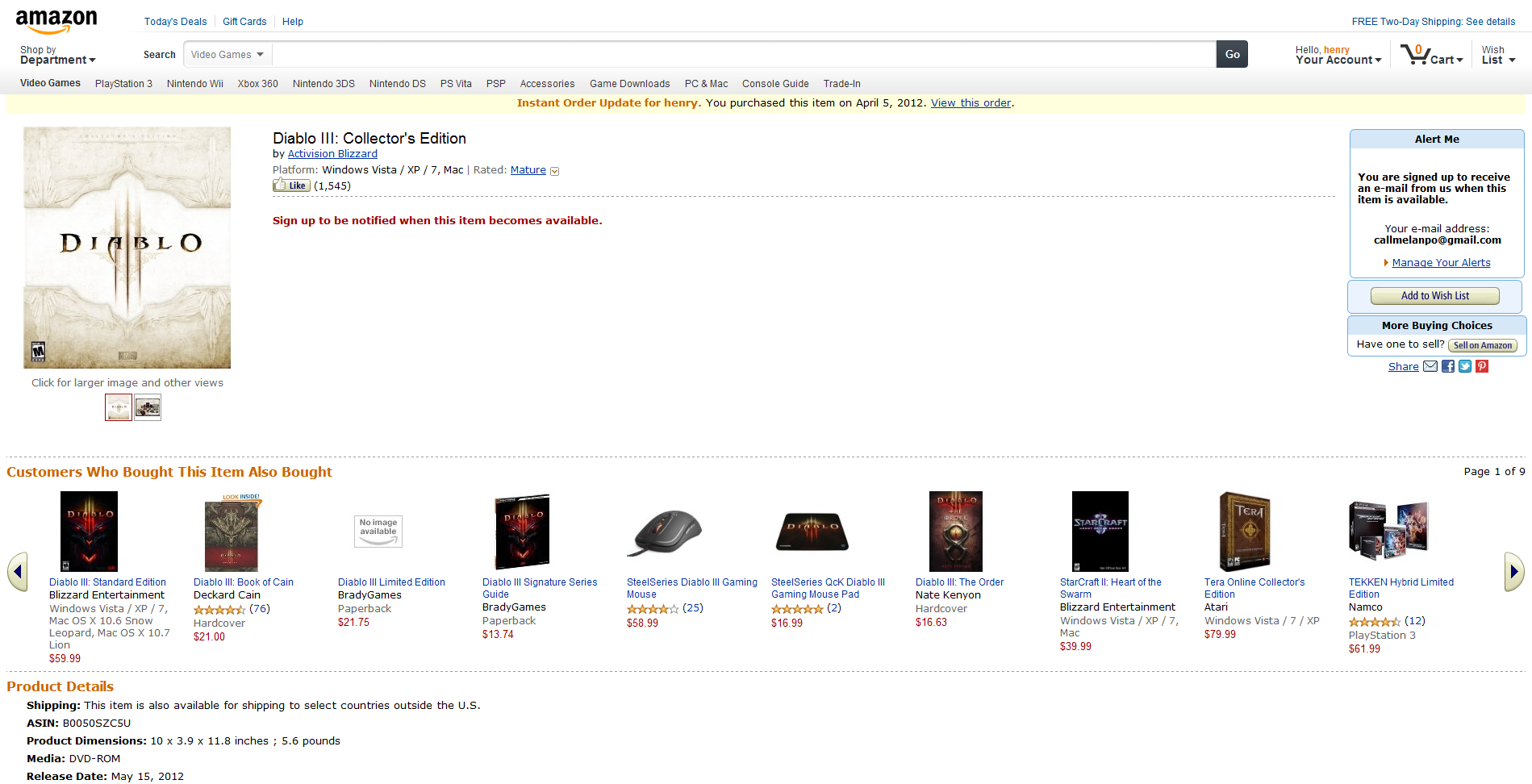Open SteelSeries Diablo III Gaming Mouse link
This screenshot has width=1532, height=784.
coord(692,588)
